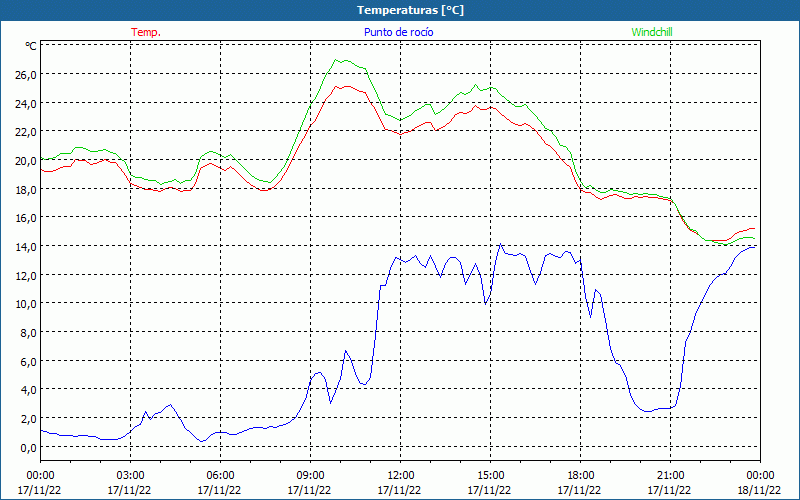Click the red Temp. legend label

[146, 32]
